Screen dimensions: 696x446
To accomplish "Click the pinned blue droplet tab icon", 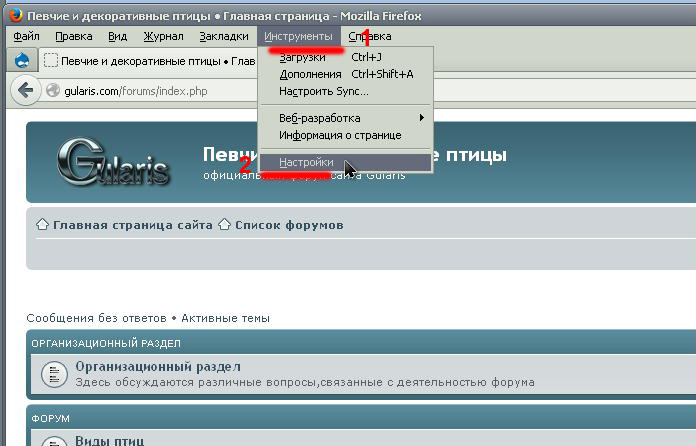I will coord(21,61).
